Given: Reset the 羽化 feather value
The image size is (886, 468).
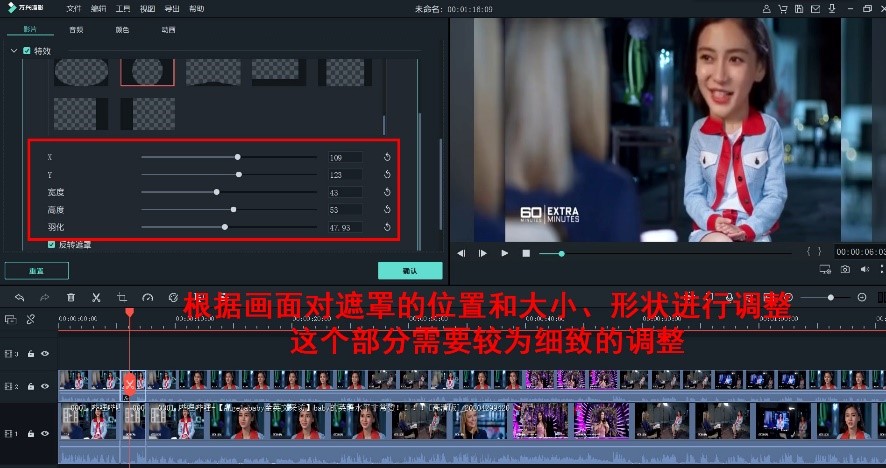Looking at the screenshot, I should (387, 227).
